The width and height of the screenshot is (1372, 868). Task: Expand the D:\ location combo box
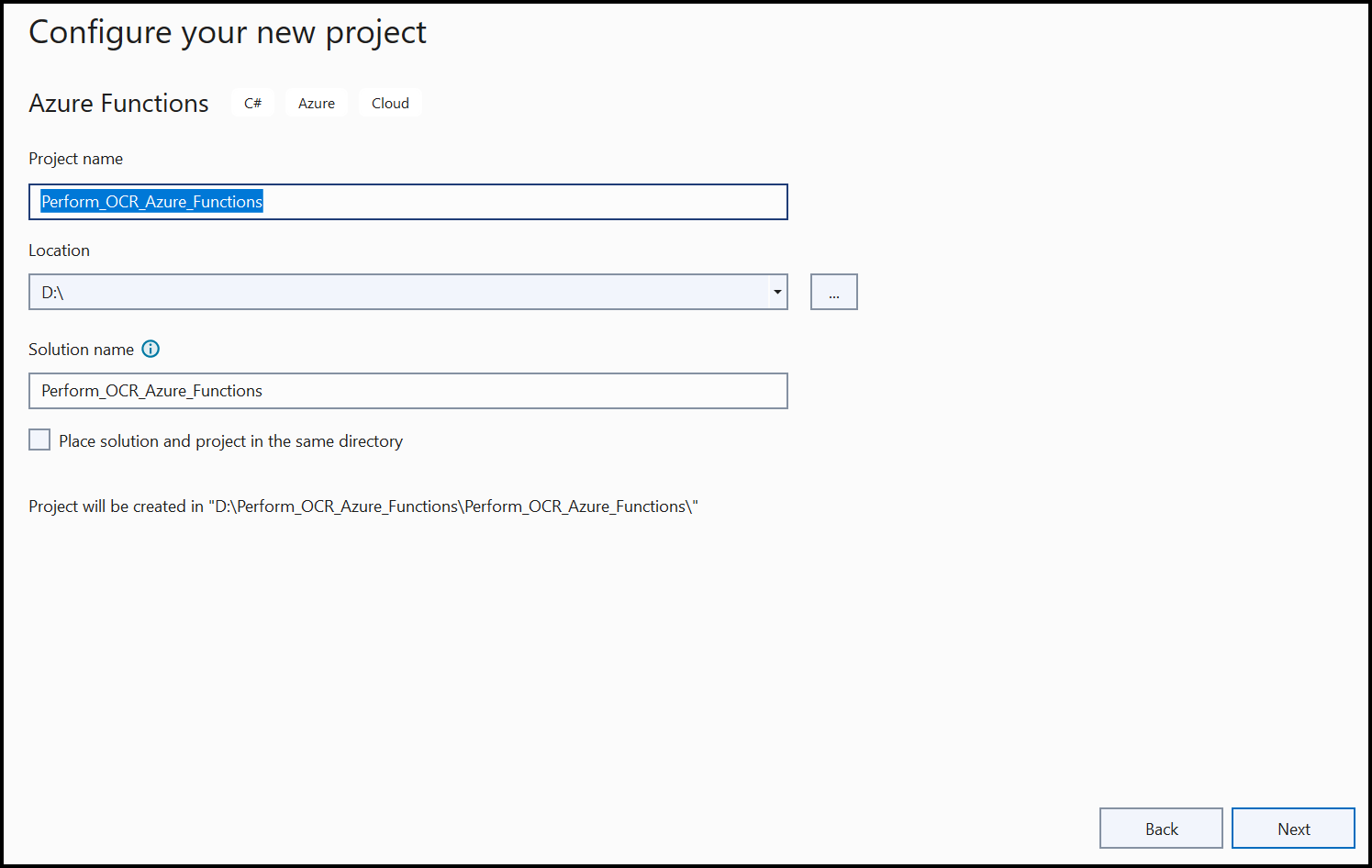click(408, 292)
